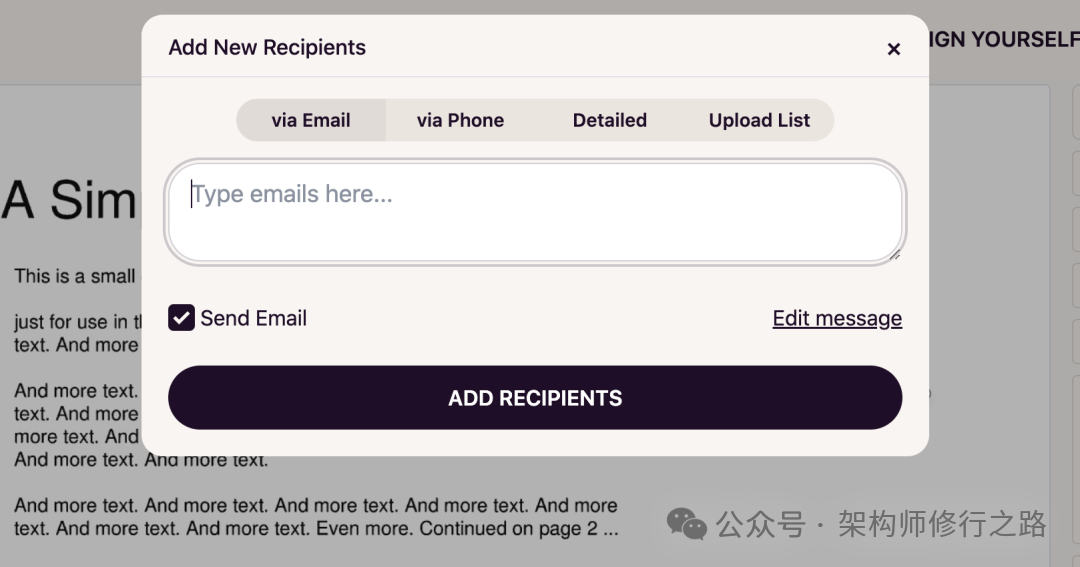Open the Detailed tab
The width and height of the screenshot is (1080, 567).
tap(609, 120)
